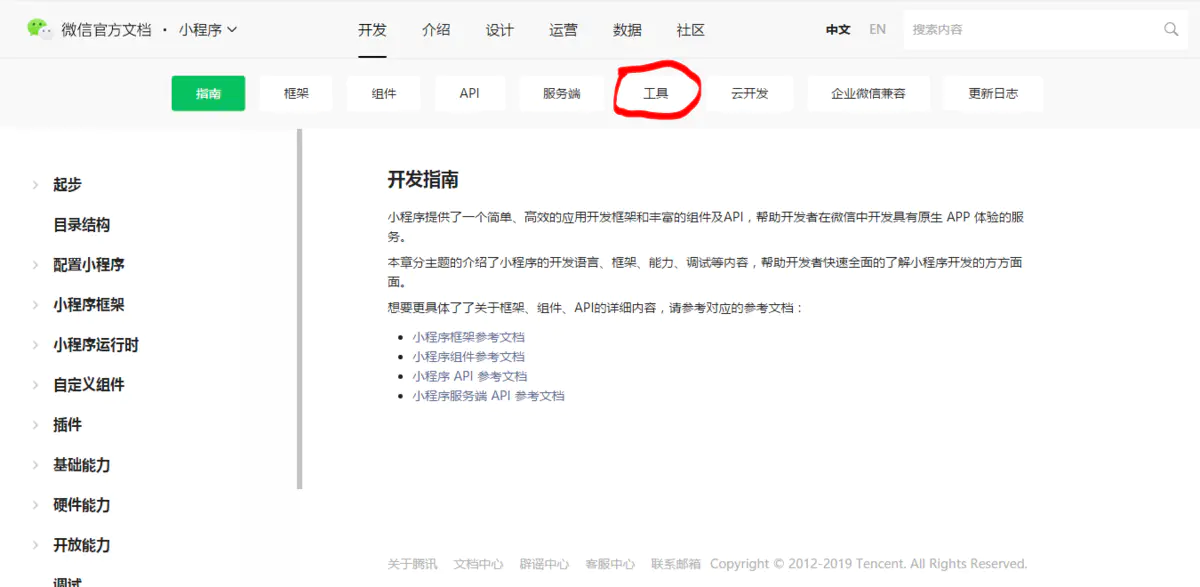Image resolution: width=1200 pixels, height=587 pixels.
Task: Select the 组件 sub-navigation button
Action: point(383,93)
